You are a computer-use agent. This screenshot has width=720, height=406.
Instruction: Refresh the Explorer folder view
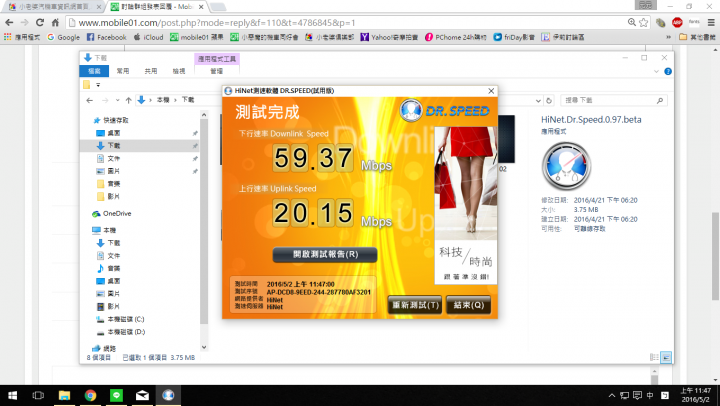click(x=549, y=100)
